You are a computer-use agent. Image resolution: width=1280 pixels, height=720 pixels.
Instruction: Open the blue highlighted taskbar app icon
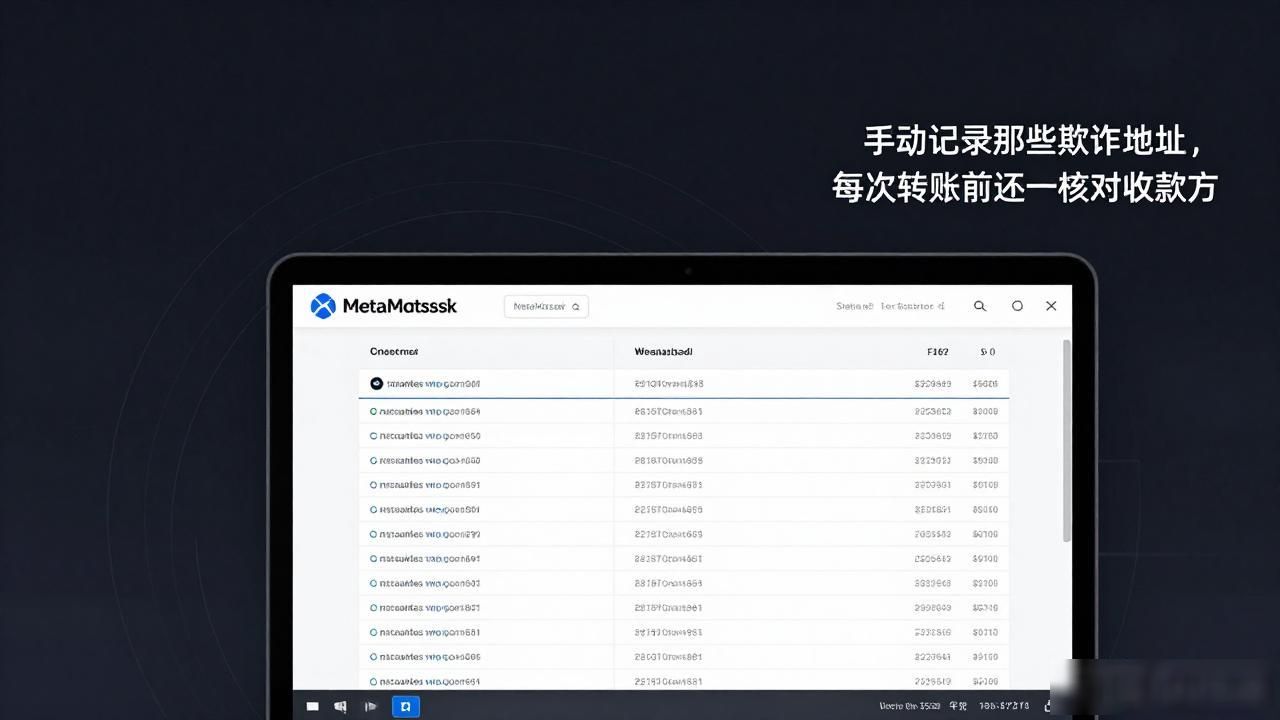click(406, 707)
